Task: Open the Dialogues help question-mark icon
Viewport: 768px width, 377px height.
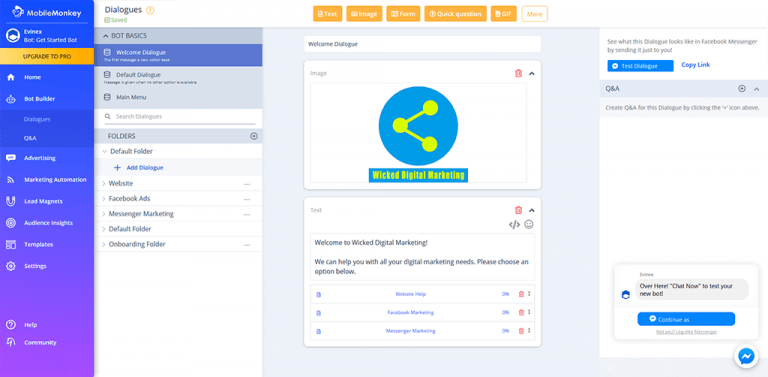Action: [150, 10]
